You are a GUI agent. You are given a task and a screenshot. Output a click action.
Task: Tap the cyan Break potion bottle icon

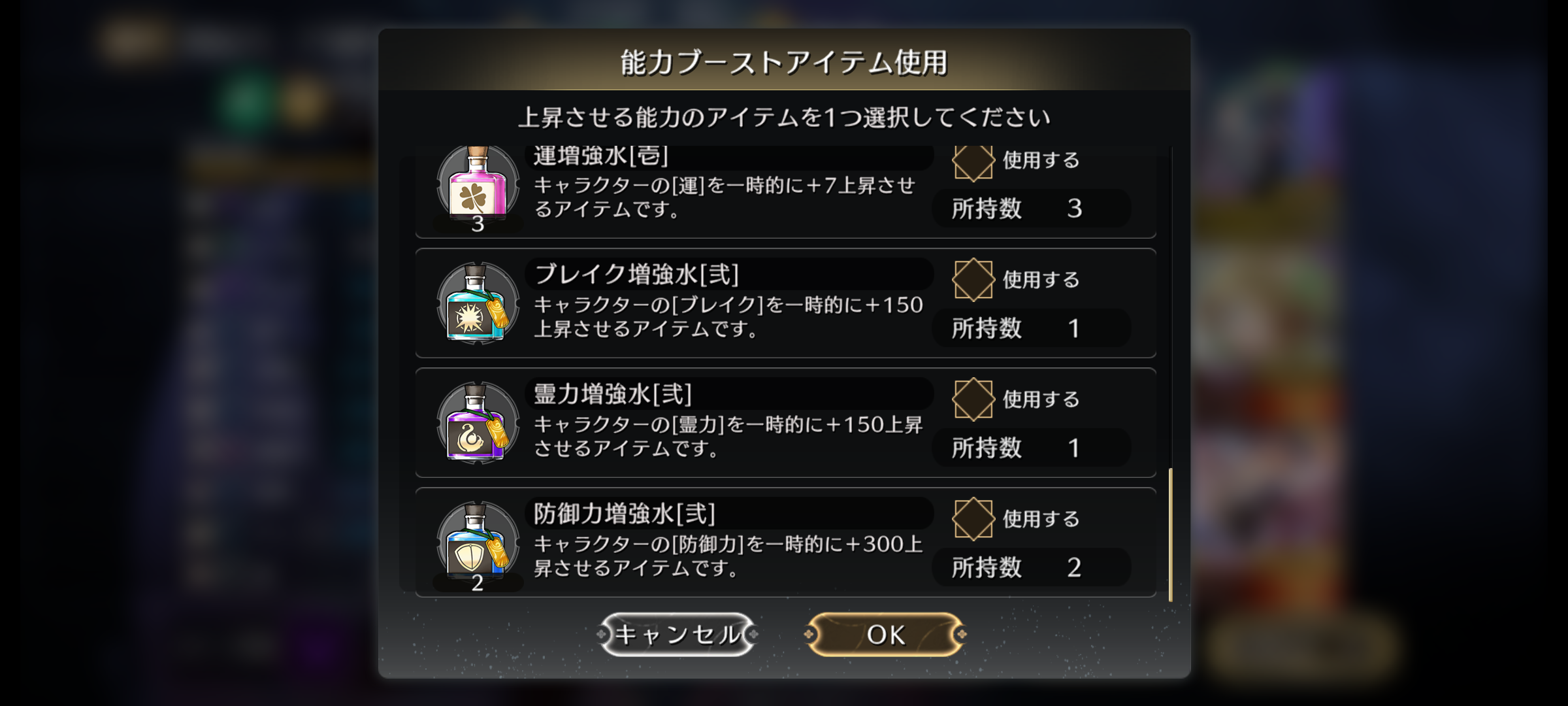pyautogui.click(x=478, y=303)
